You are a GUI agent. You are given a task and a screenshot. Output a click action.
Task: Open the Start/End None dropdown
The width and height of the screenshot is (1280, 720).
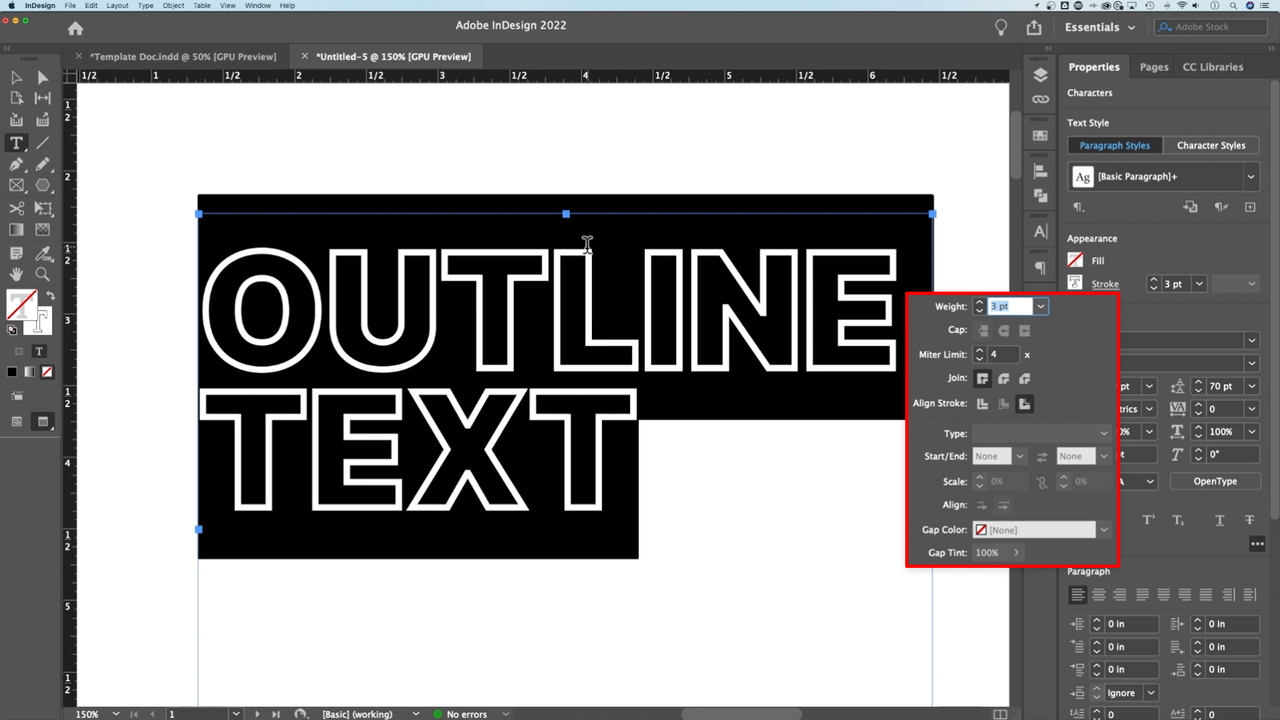tap(998, 455)
